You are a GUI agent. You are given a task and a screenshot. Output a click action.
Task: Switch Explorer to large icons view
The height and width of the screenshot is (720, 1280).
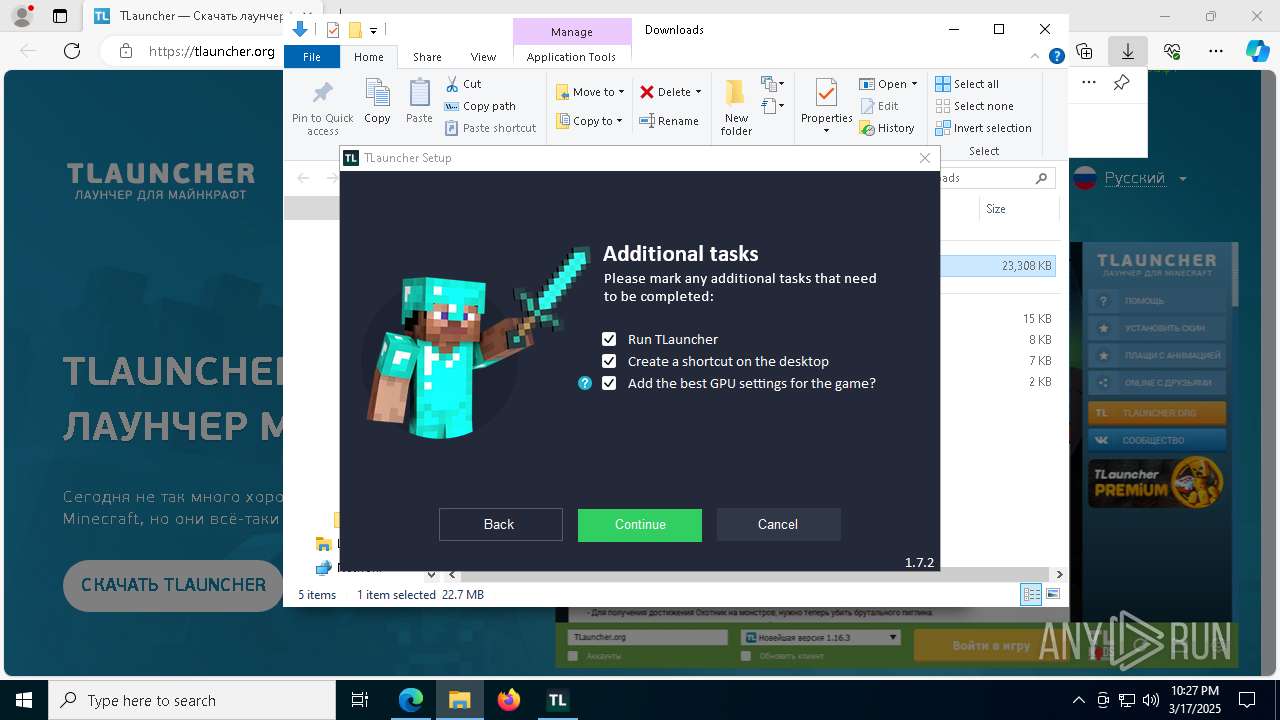tap(1052, 595)
